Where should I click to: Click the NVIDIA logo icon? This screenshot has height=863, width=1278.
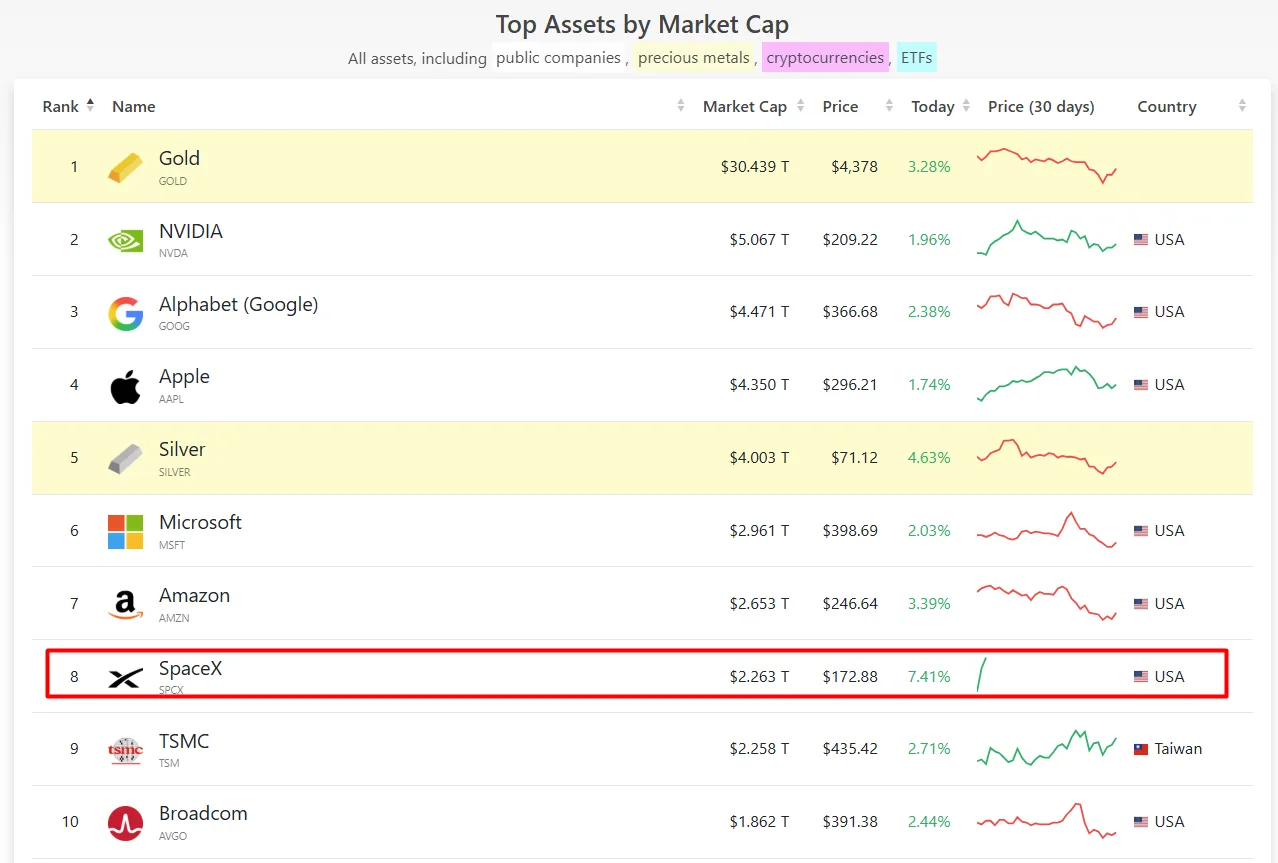tap(125, 240)
